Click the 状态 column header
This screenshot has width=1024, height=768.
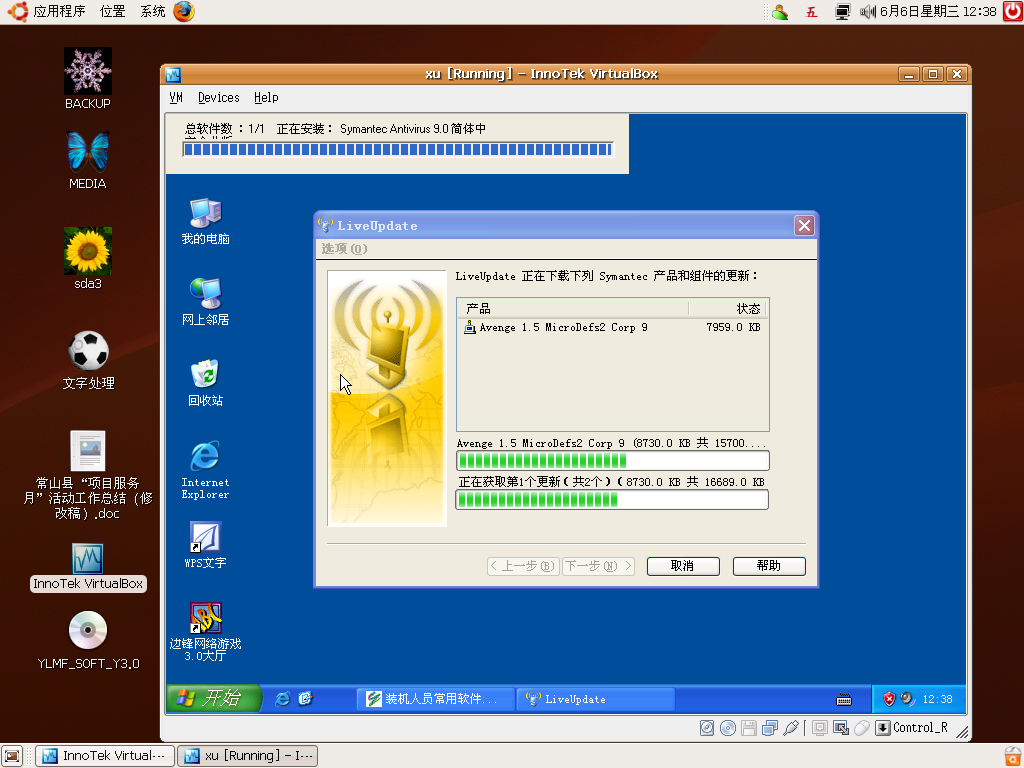click(727, 309)
